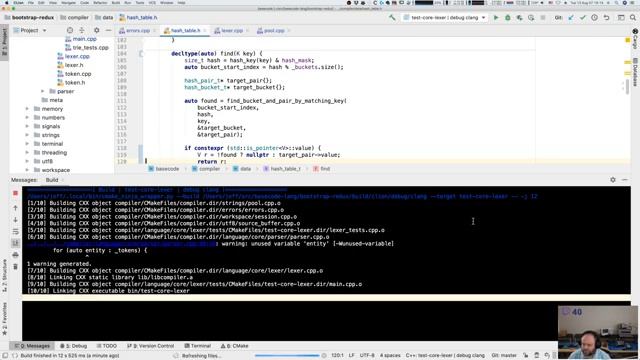Expand the strings folder
Screen dimensions: 640x360
(27, 135)
